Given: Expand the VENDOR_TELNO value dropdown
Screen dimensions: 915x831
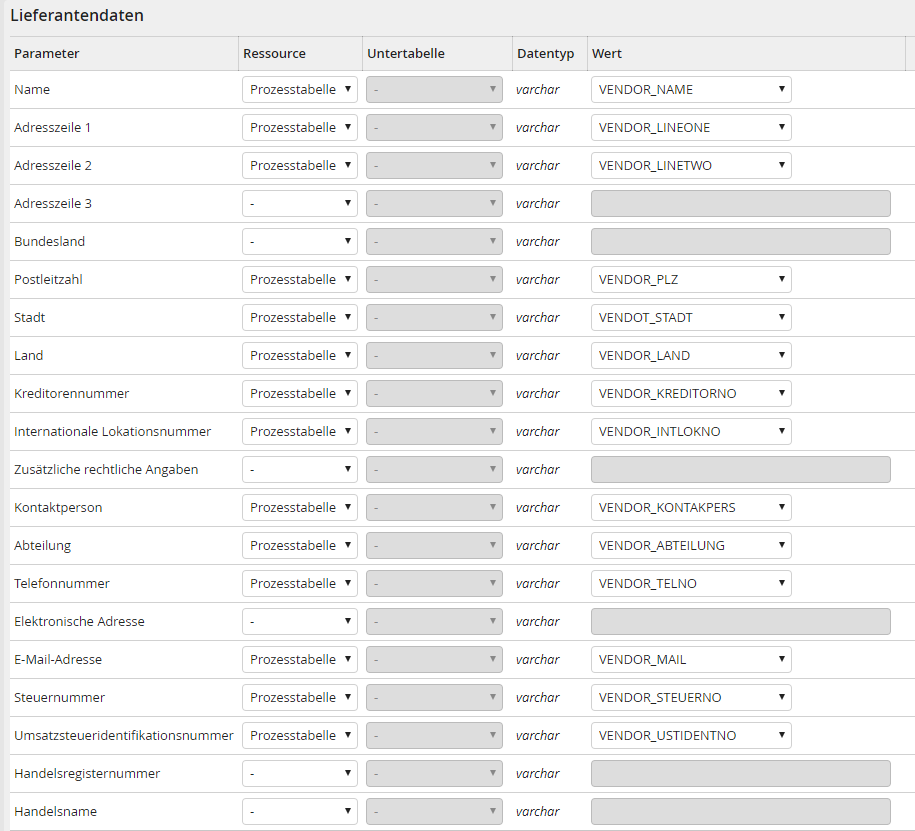Looking at the screenshot, I should point(691,583).
